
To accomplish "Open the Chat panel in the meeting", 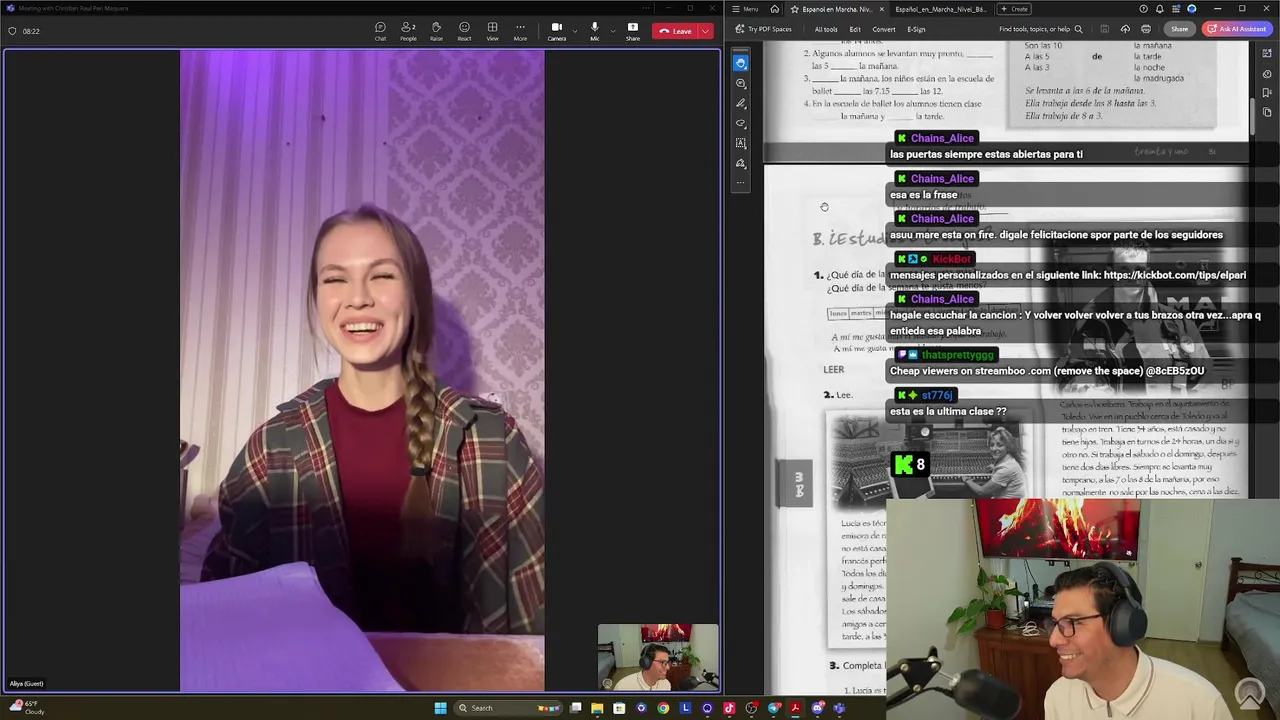I will [x=380, y=31].
